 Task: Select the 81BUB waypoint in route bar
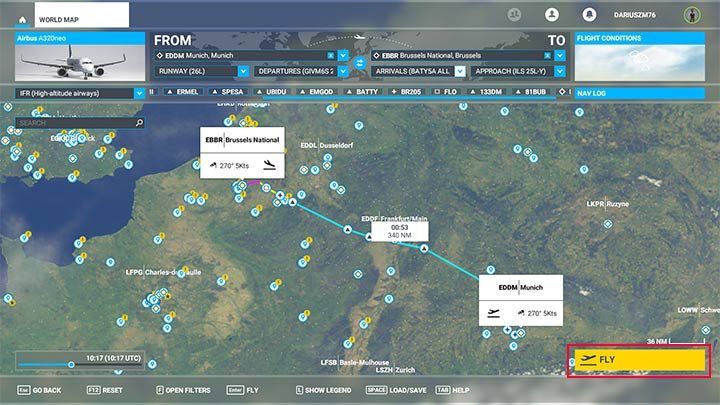pos(530,92)
